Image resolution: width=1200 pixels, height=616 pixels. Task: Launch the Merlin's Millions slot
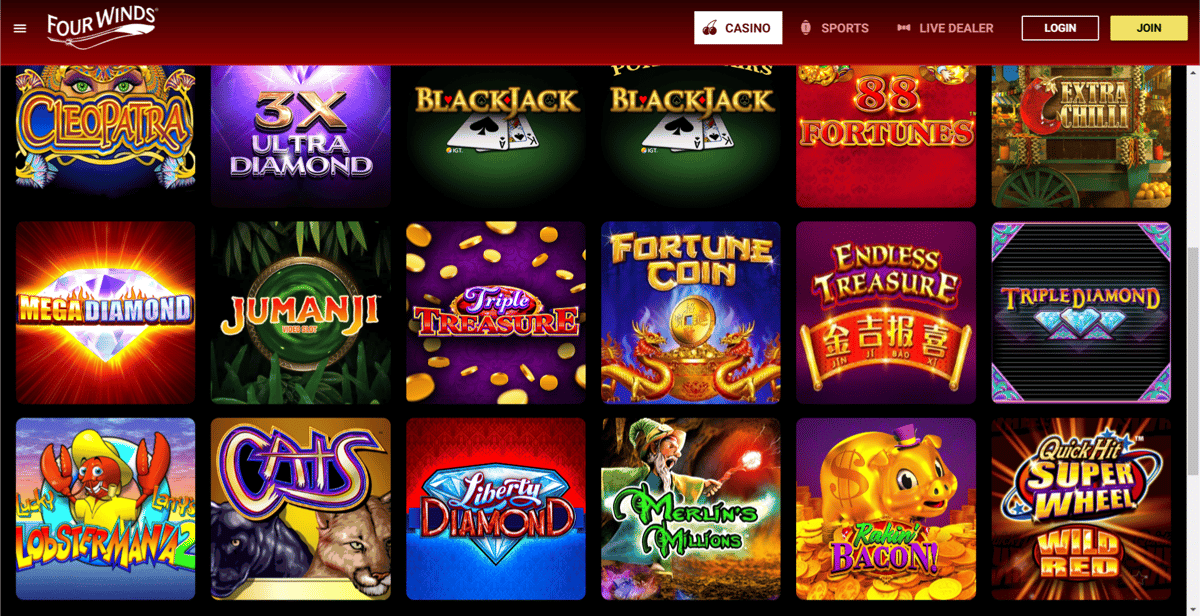coord(691,508)
